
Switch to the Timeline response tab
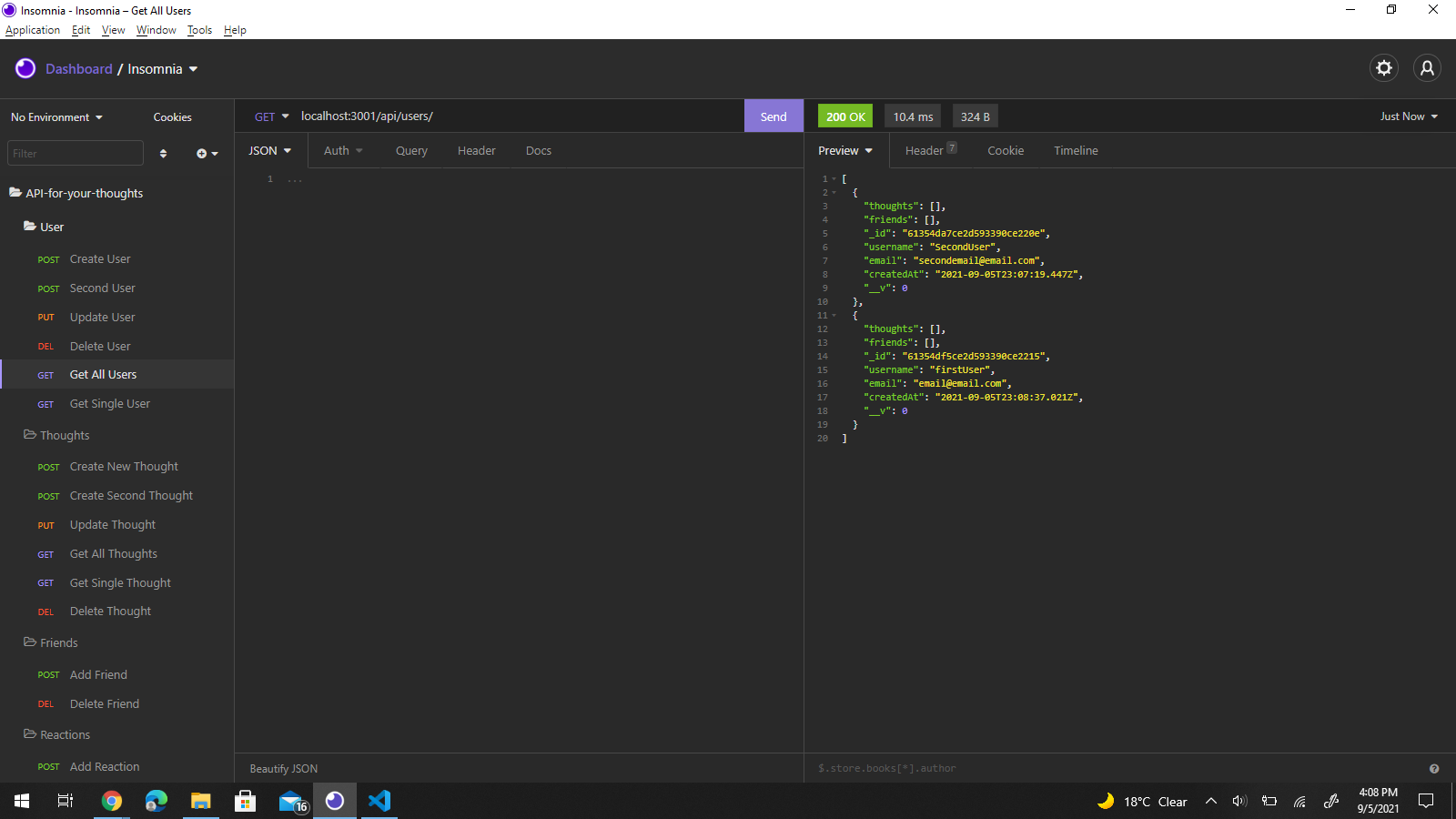[x=1076, y=150]
